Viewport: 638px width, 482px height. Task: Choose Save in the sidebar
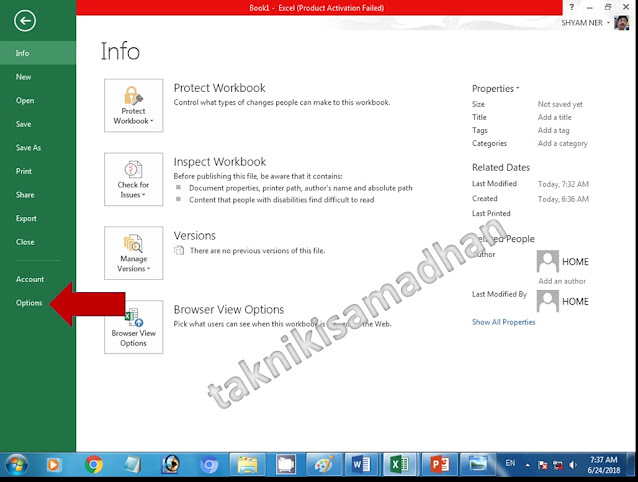pos(38,124)
